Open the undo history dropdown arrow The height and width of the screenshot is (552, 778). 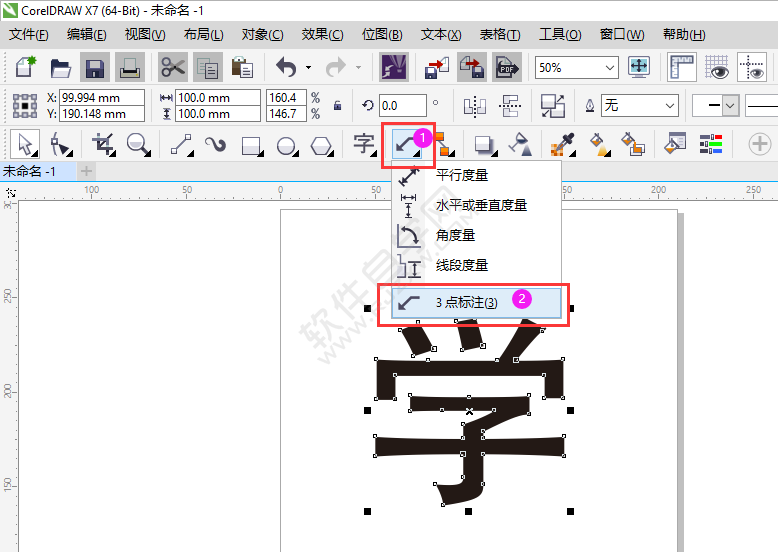309,67
